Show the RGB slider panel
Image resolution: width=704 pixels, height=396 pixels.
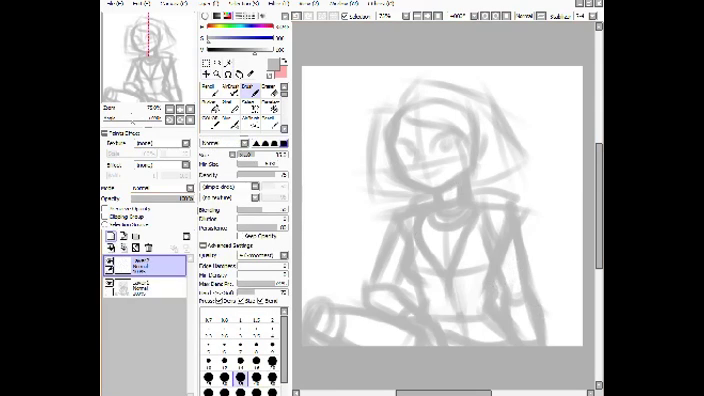pos(217,16)
